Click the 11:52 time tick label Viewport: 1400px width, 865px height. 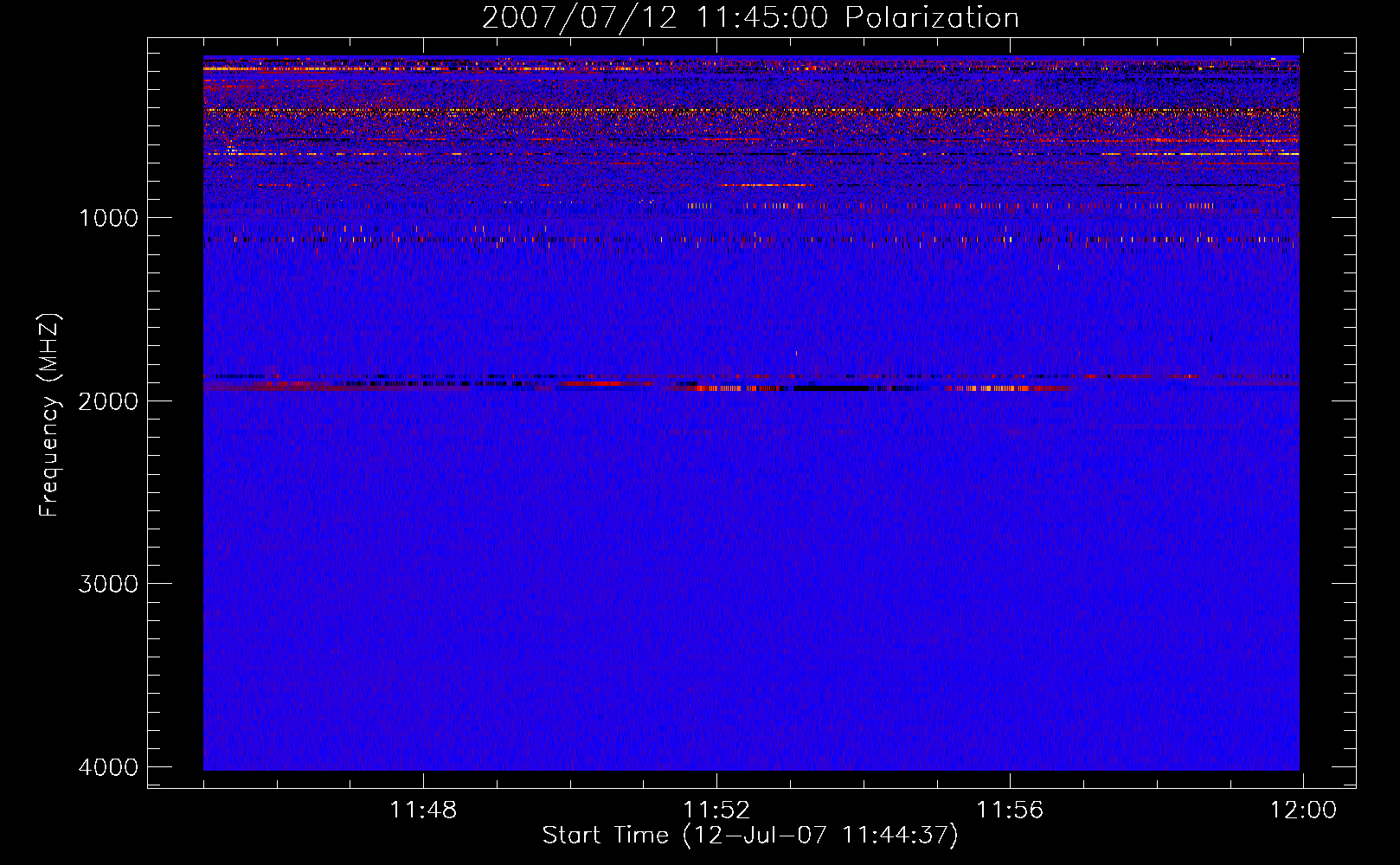pos(716,811)
